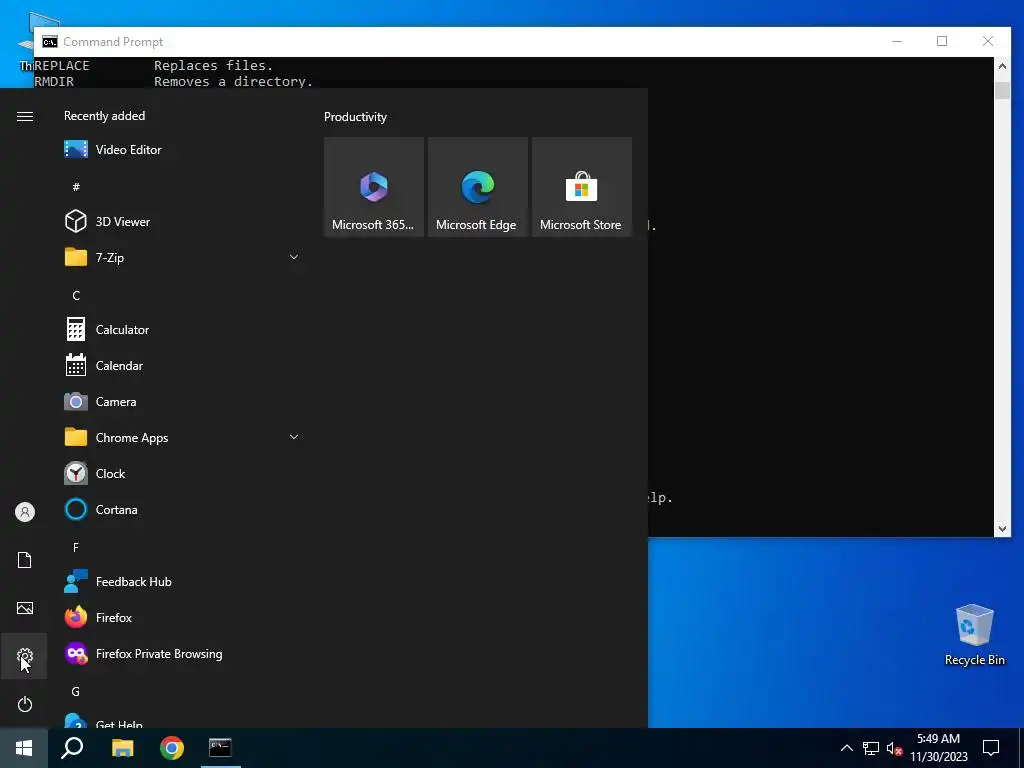Minimize the Command Prompt window

click(897, 41)
